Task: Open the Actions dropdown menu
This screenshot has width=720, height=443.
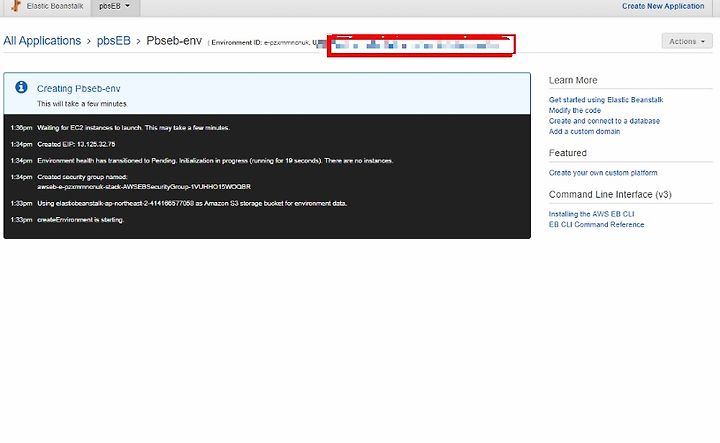Action: [x=687, y=41]
